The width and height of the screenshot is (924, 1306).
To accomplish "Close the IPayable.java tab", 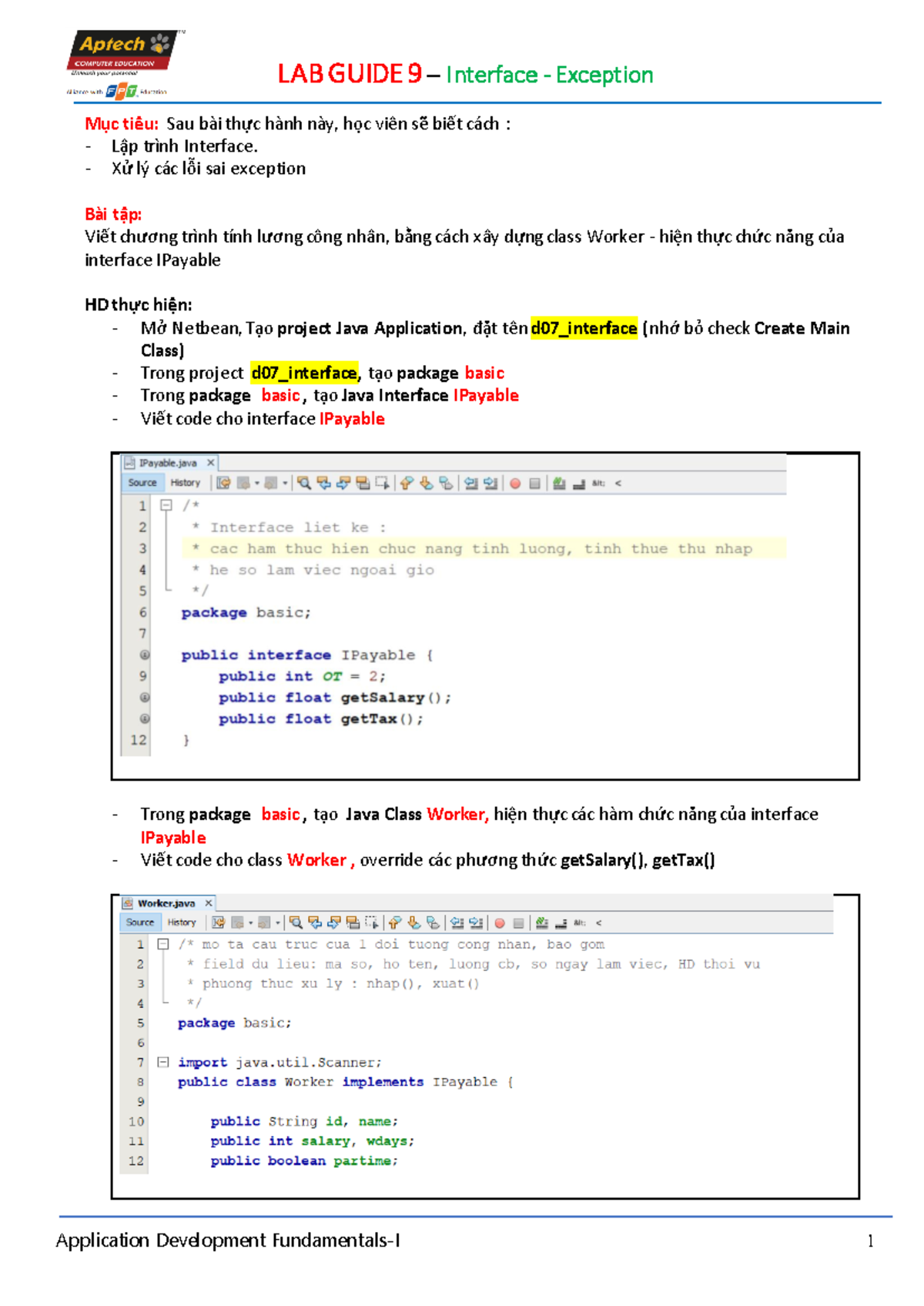I will (x=210, y=463).
